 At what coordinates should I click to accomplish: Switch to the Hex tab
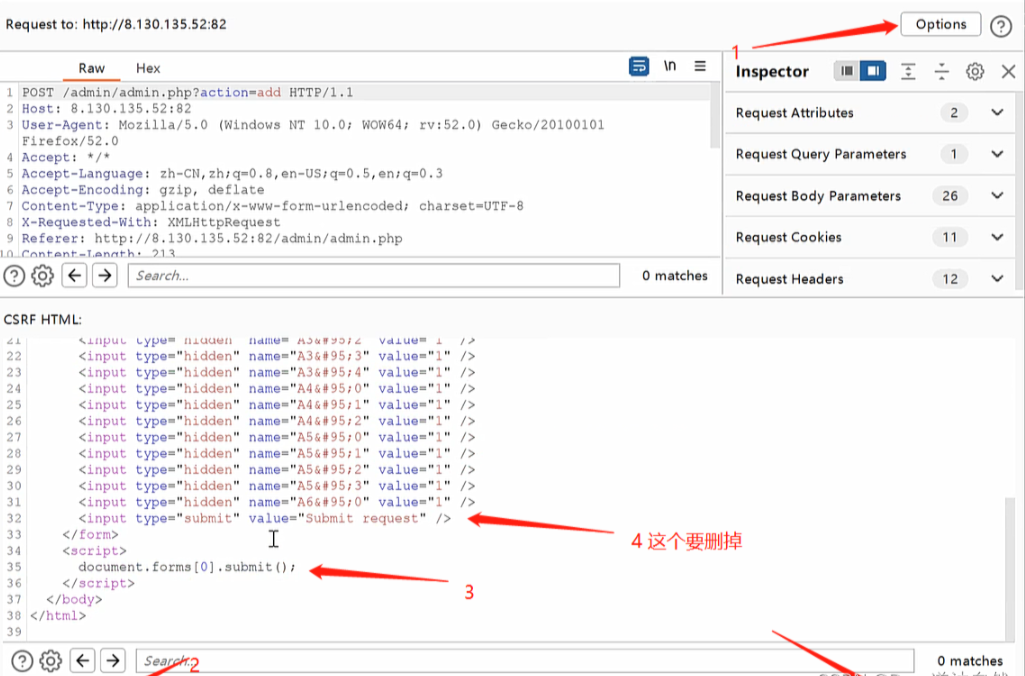[x=148, y=68]
